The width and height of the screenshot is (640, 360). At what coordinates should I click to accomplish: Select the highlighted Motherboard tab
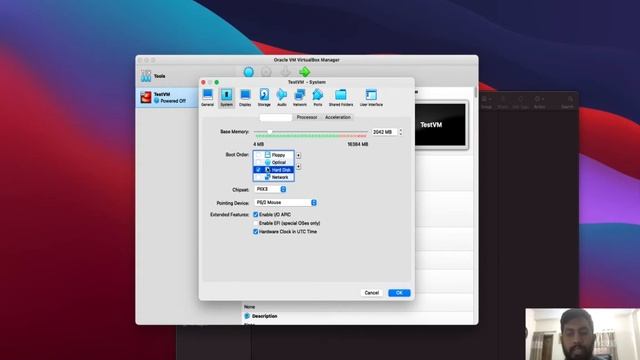tap(276, 117)
